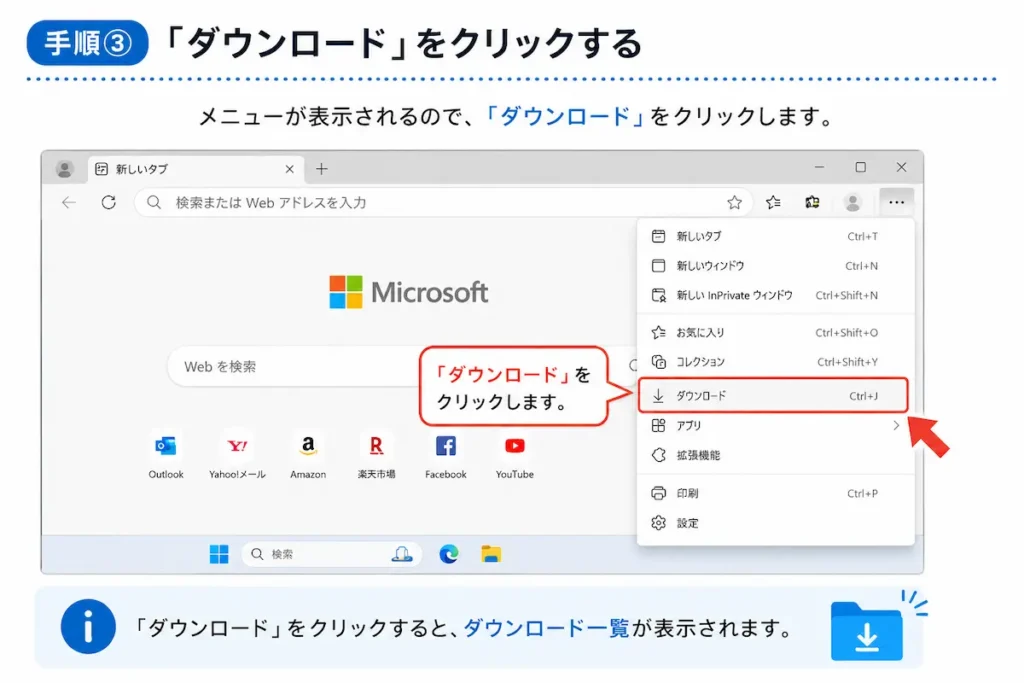Open the Yahoo!メール shortcut
1024x683 pixels.
[237, 456]
